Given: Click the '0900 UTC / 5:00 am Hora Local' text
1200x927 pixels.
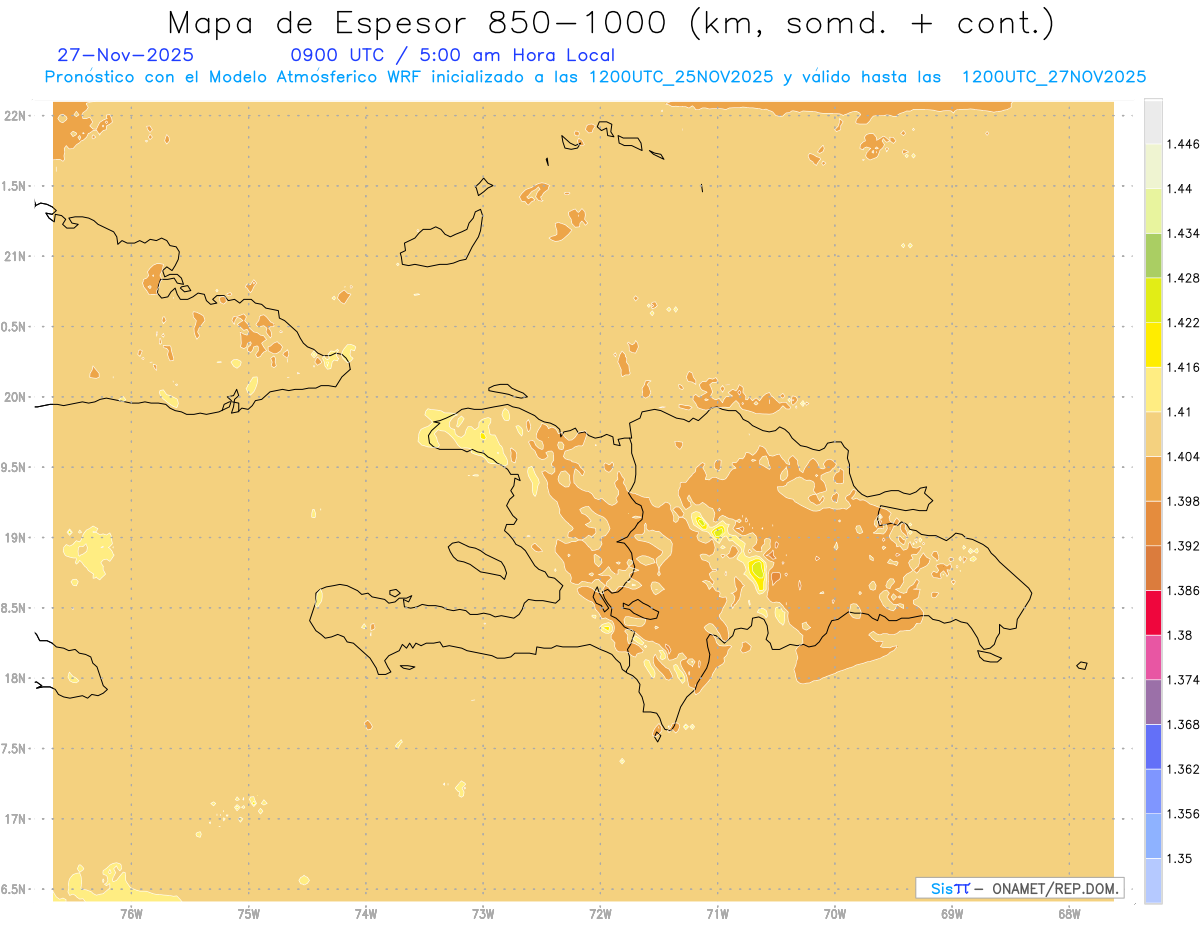Looking at the screenshot, I should pyautogui.click(x=452, y=55).
